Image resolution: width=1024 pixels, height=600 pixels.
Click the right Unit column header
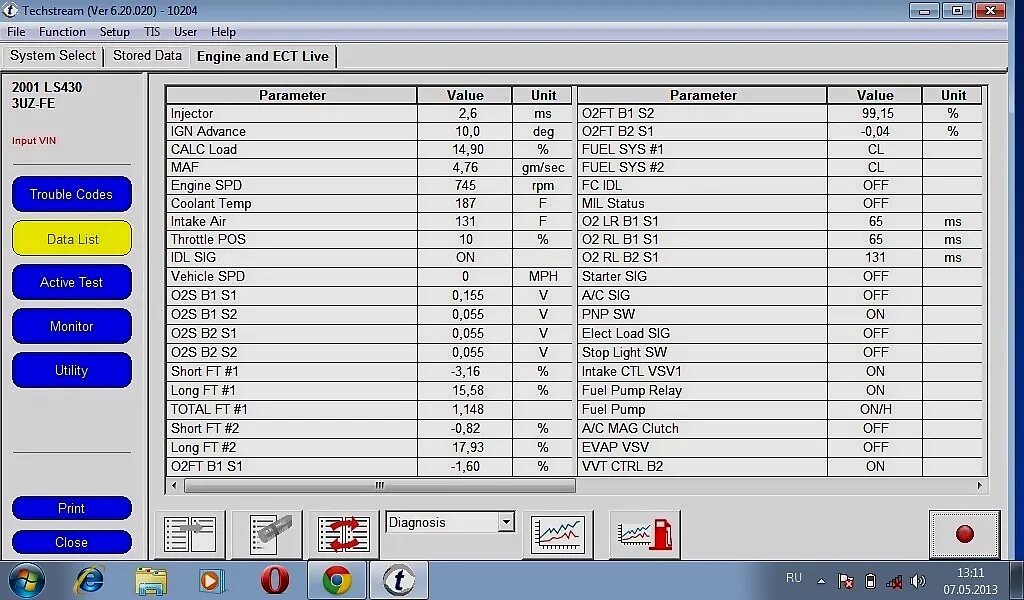click(x=953, y=95)
